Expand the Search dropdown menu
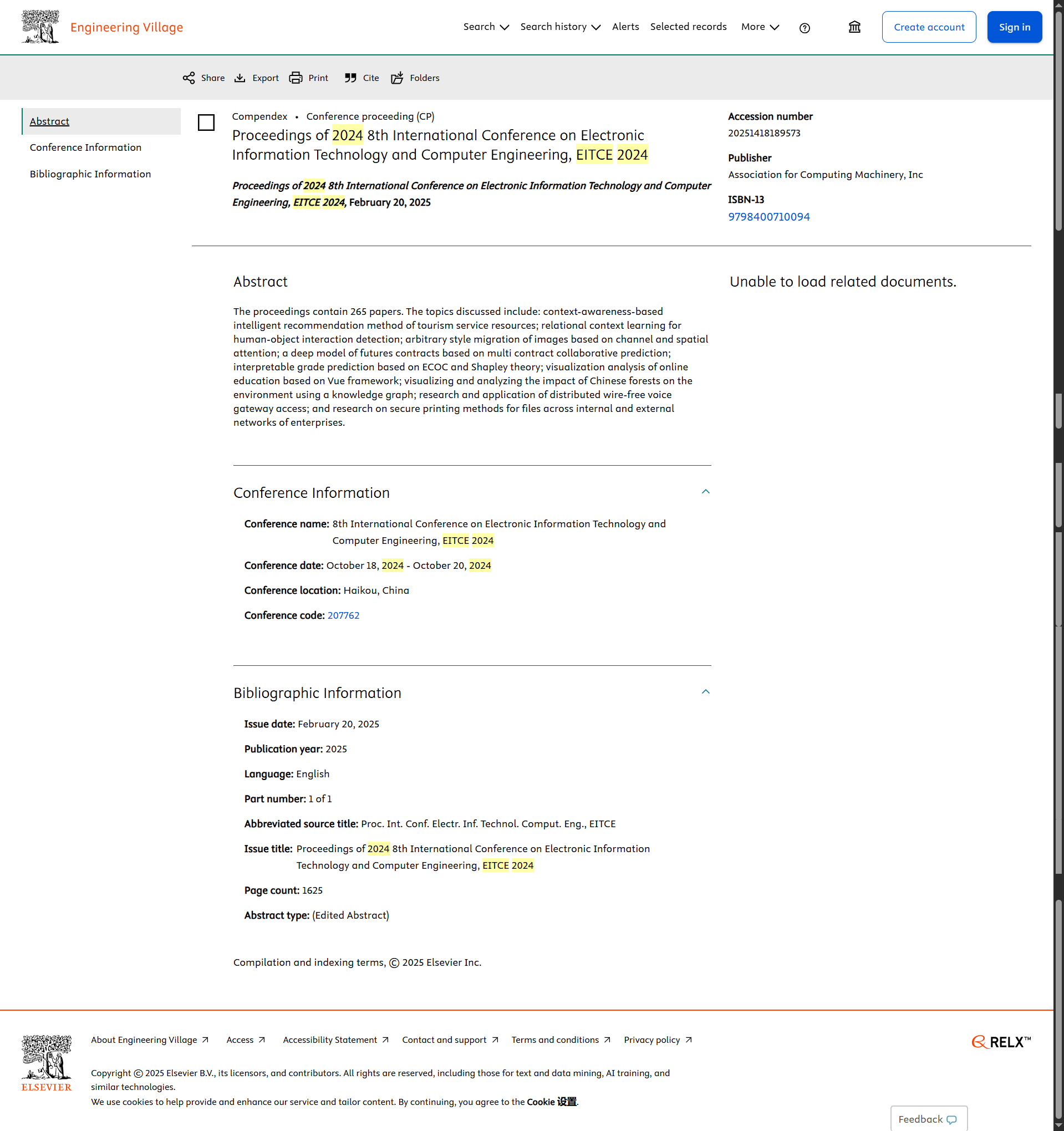This screenshot has width=1064, height=1131. (x=485, y=27)
